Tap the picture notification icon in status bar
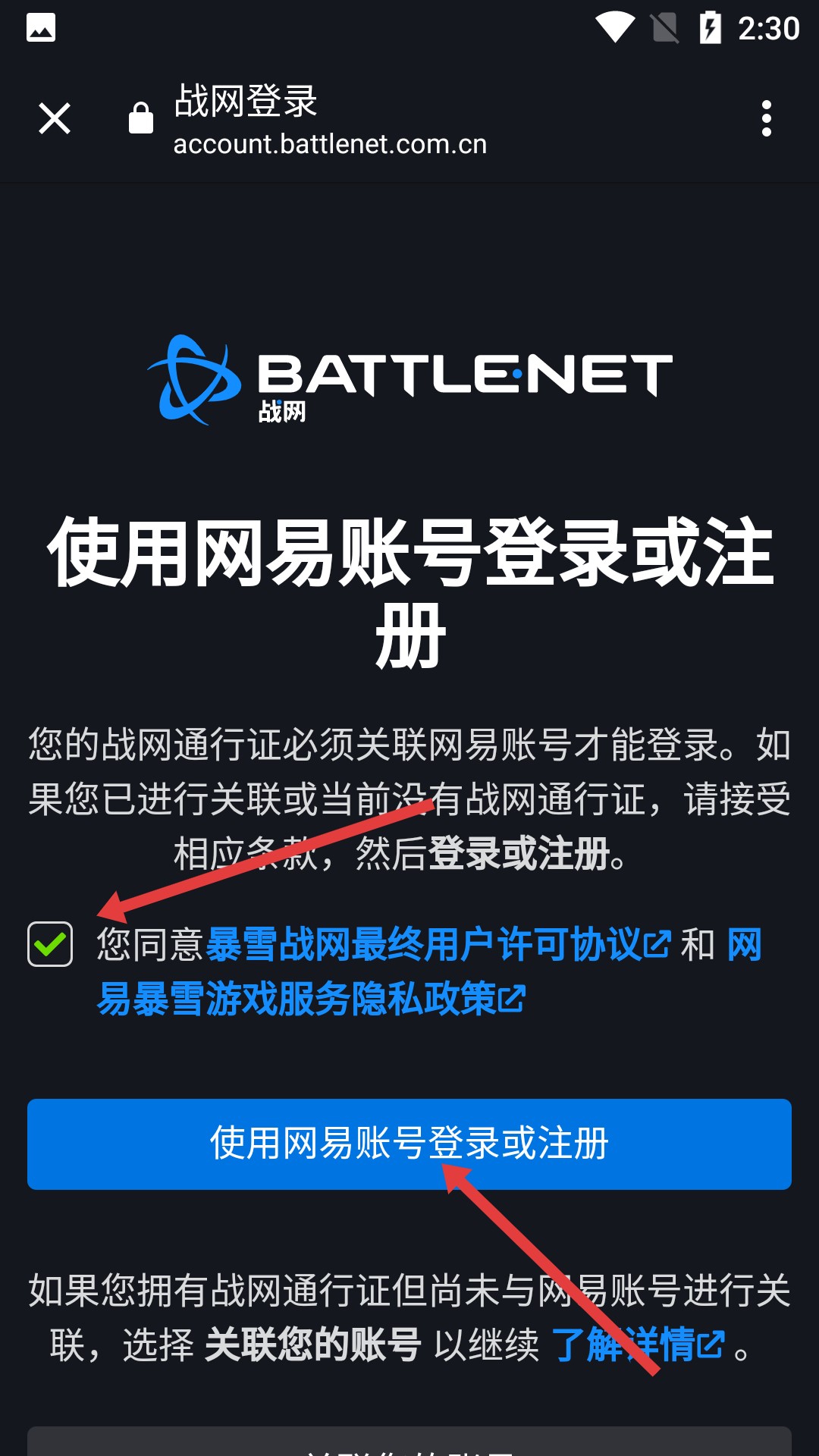 point(41,28)
